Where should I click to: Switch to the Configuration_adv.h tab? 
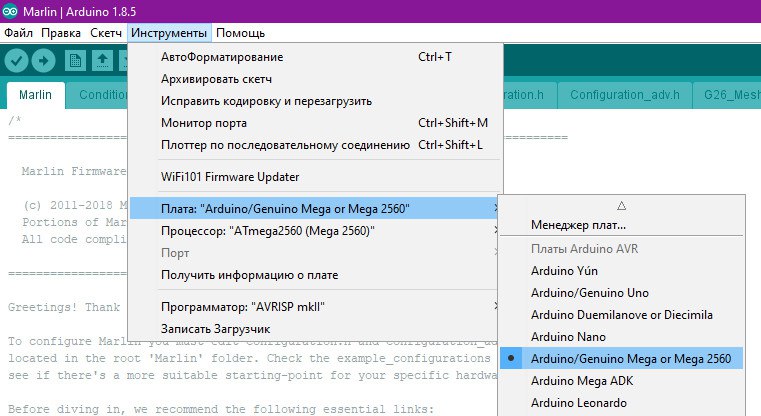[x=624, y=95]
